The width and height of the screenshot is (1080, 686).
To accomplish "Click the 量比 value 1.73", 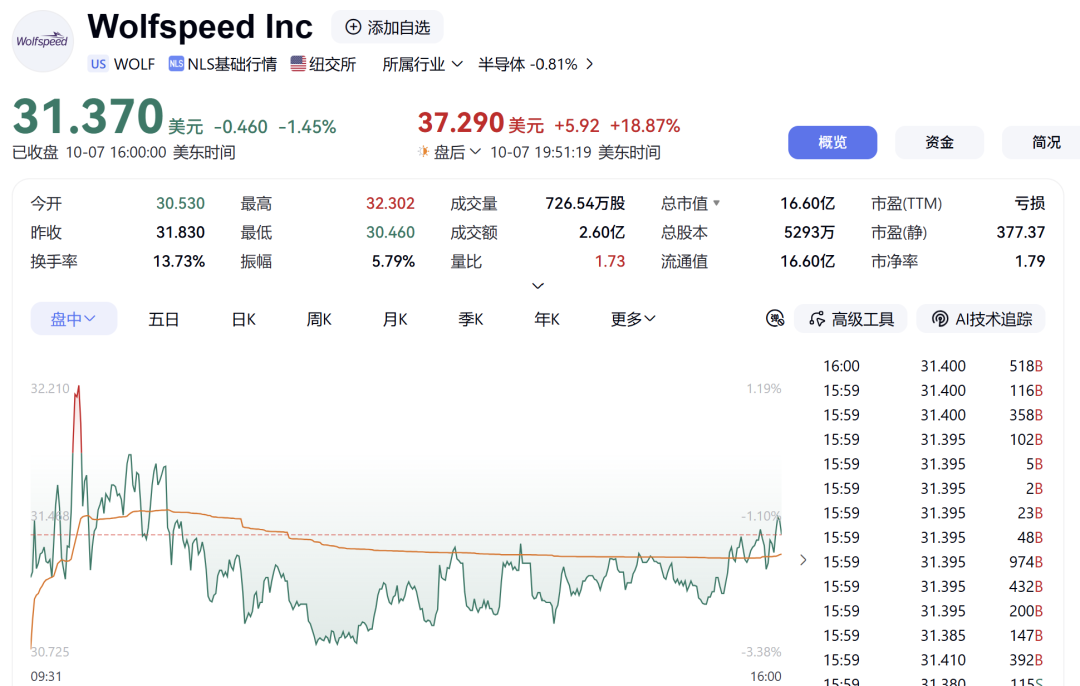I will click(610, 262).
